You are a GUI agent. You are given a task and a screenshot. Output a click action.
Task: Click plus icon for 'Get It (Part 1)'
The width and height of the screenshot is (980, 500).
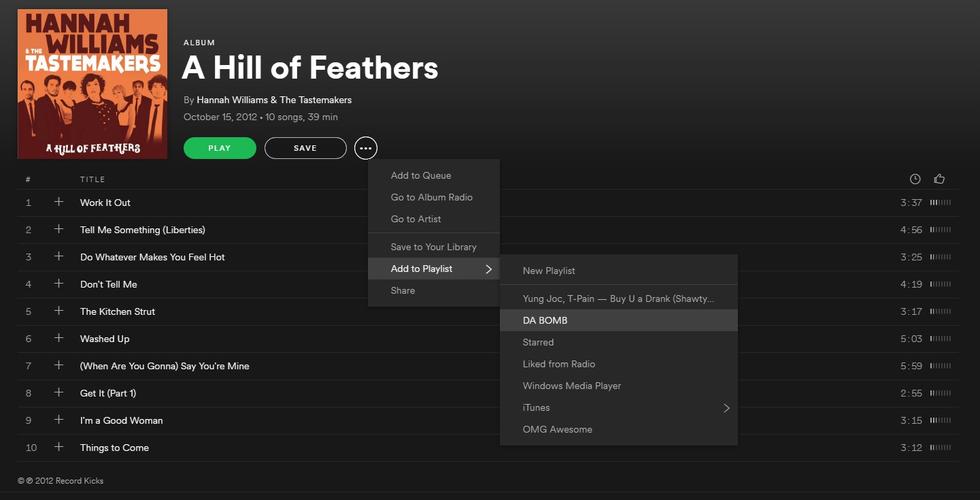pyautogui.click(x=59, y=393)
